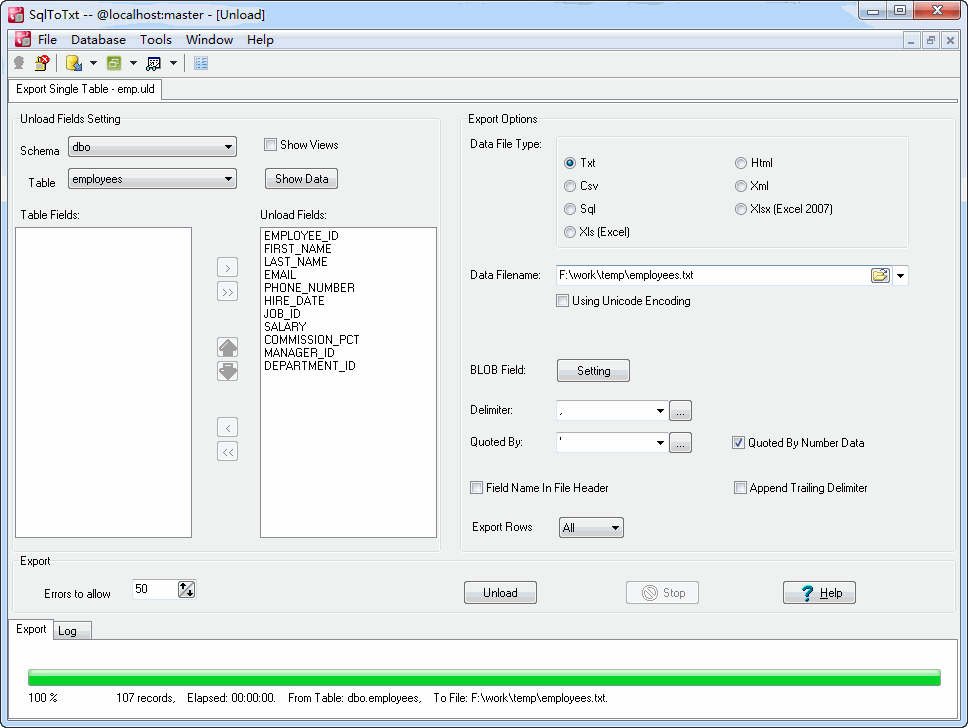Open the Export Rows dropdown
This screenshot has width=968, height=728.
[x=591, y=528]
